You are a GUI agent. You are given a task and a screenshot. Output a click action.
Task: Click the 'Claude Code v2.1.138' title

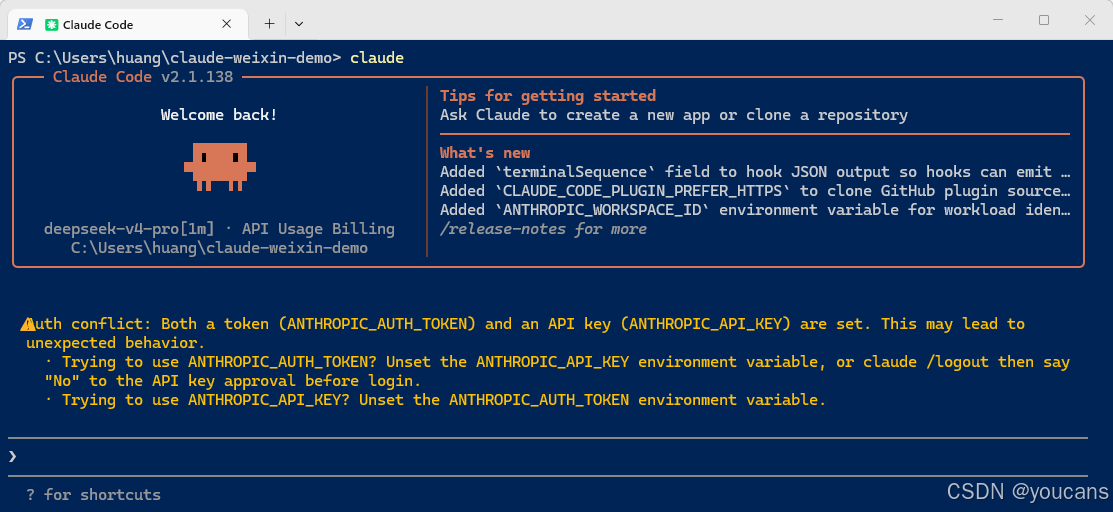coord(143,77)
